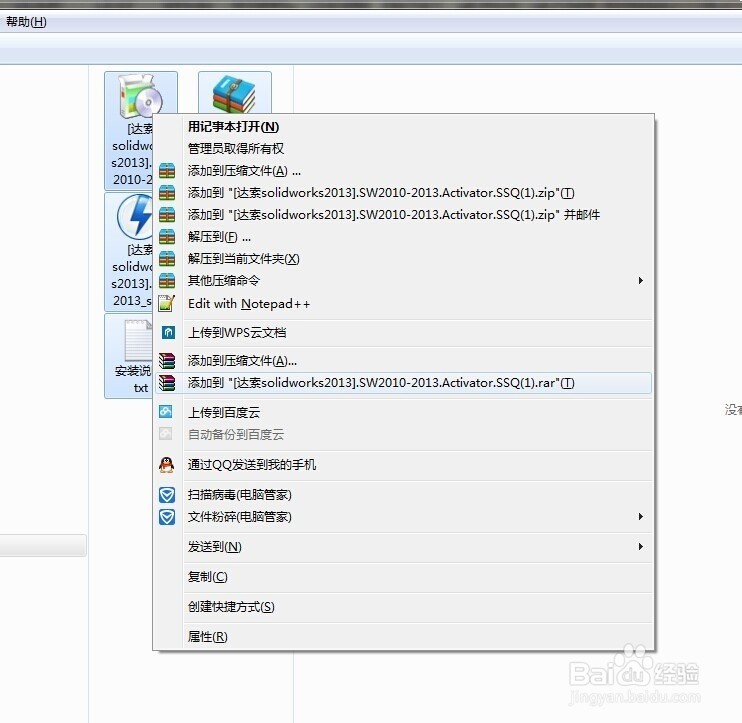Open 文件粉碎(电脑管家) entry
The image size is (742, 723).
[x=239, y=517]
